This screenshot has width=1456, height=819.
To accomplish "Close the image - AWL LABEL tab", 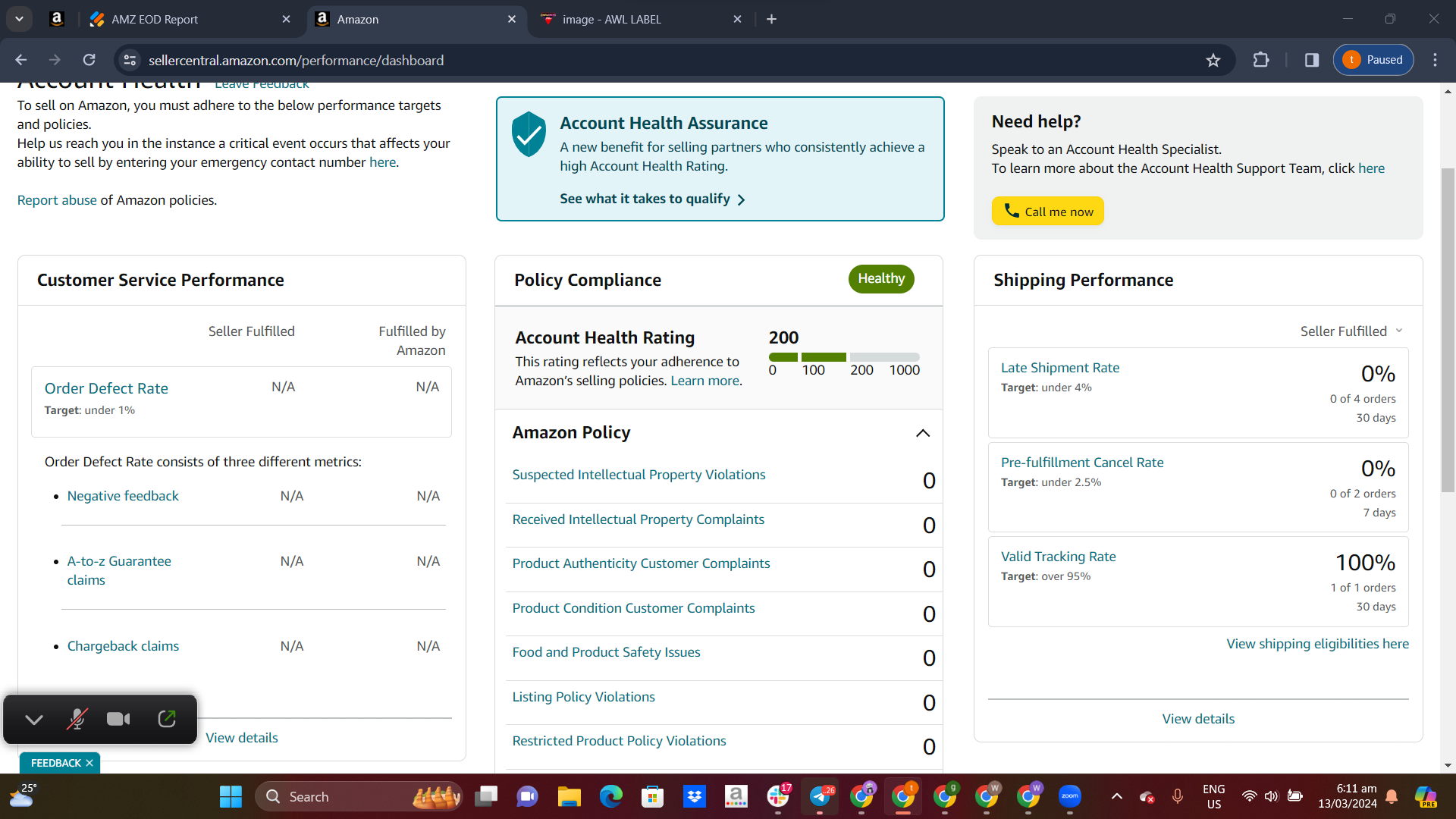I will point(737,19).
